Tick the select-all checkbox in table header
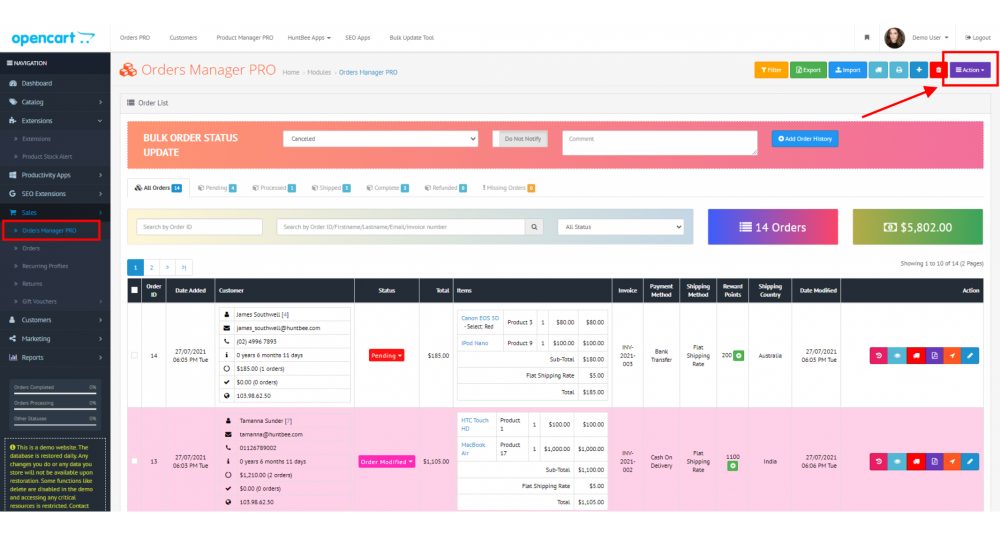Screen dimensions: 1000x535 (x=135, y=290)
